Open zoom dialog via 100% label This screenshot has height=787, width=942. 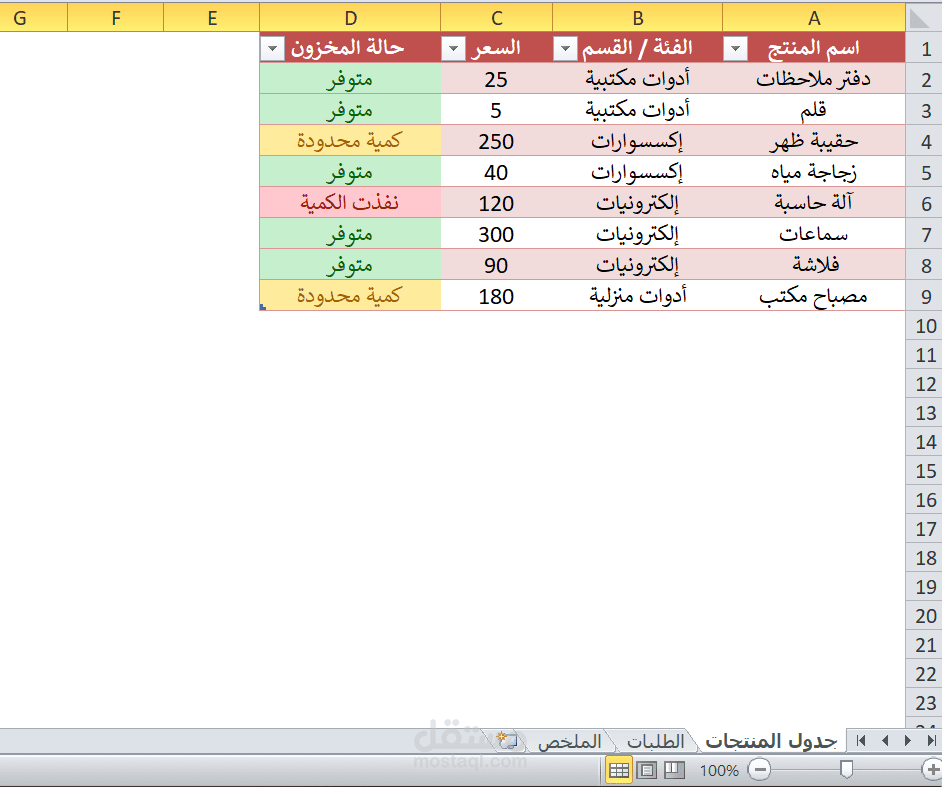[719, 770]
